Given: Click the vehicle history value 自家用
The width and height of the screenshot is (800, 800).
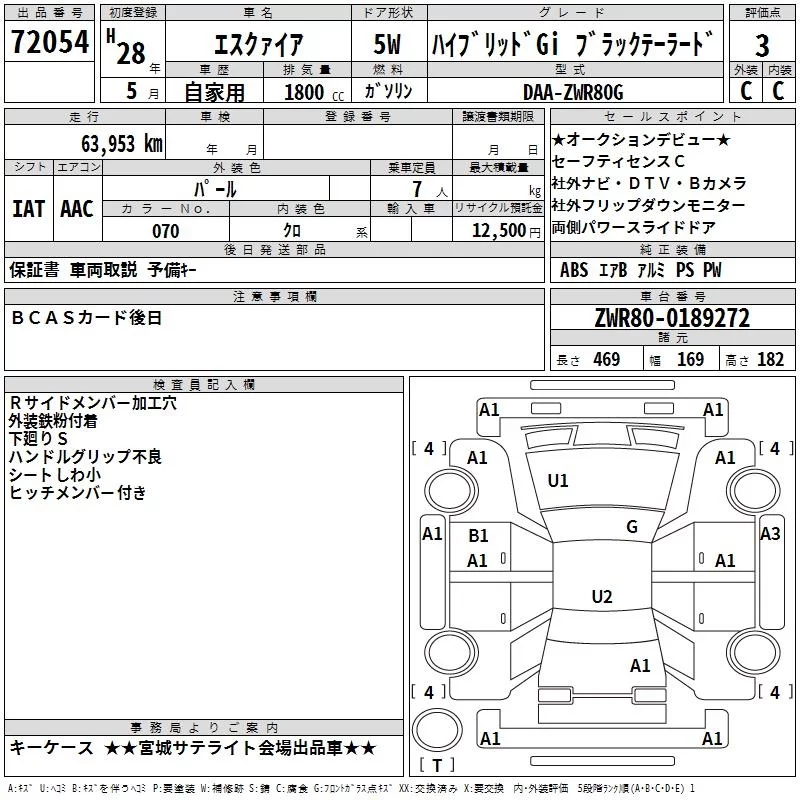Looking at the screenshot, I should click(214, 92).
